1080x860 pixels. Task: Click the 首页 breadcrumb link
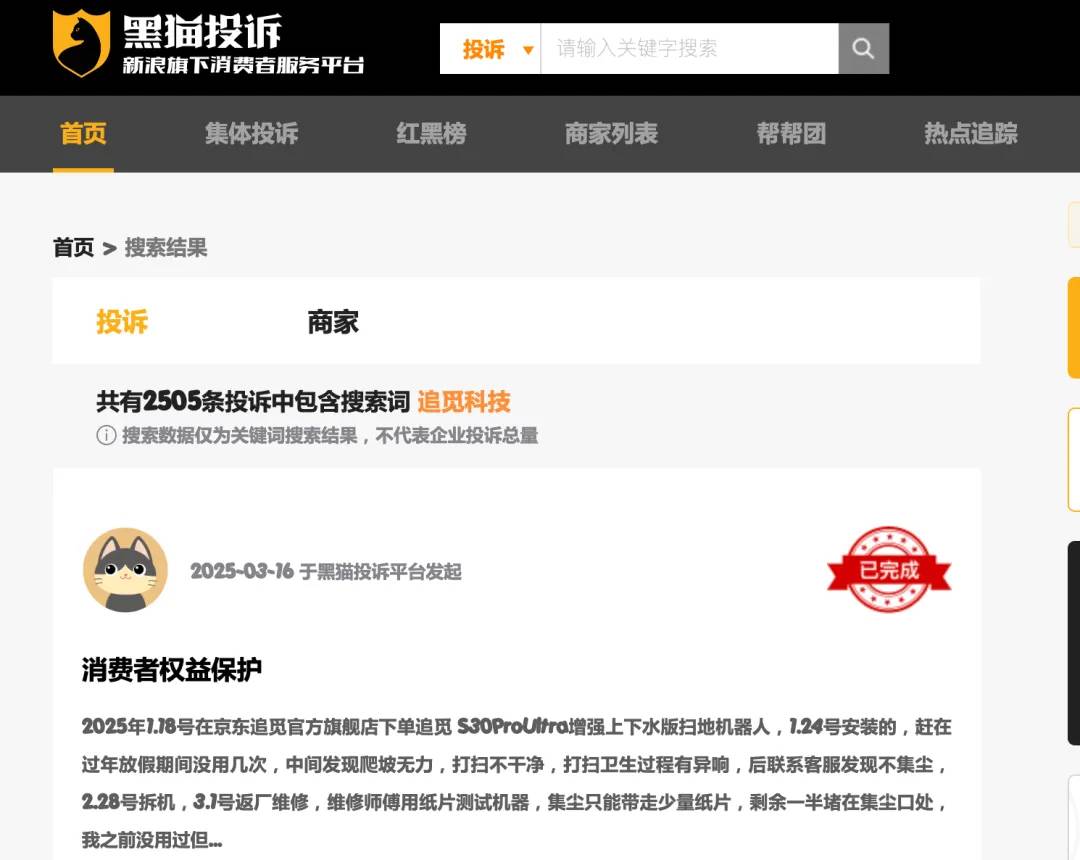(x=74, y=247)
